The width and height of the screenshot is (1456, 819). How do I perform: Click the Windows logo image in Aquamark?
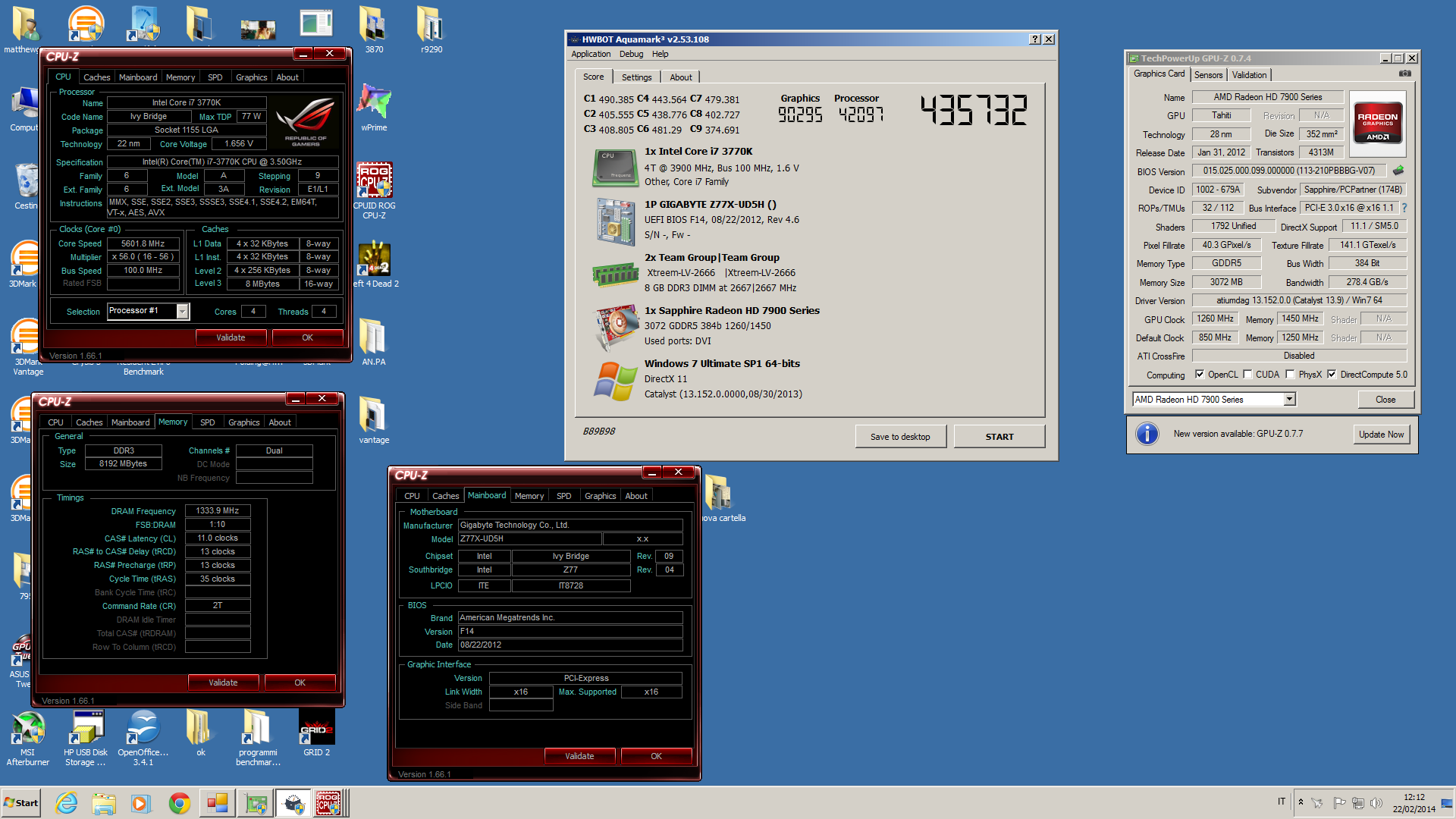coord(615,381)
